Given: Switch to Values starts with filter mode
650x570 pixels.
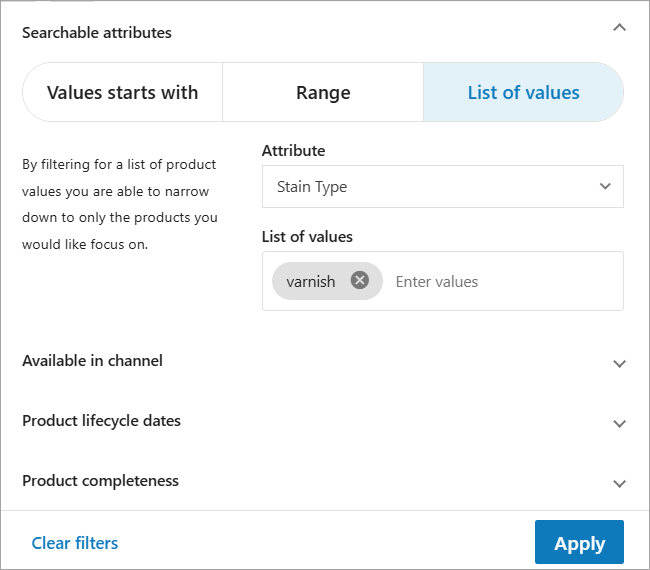Looking at the screenshot, I should click(122, 92).
